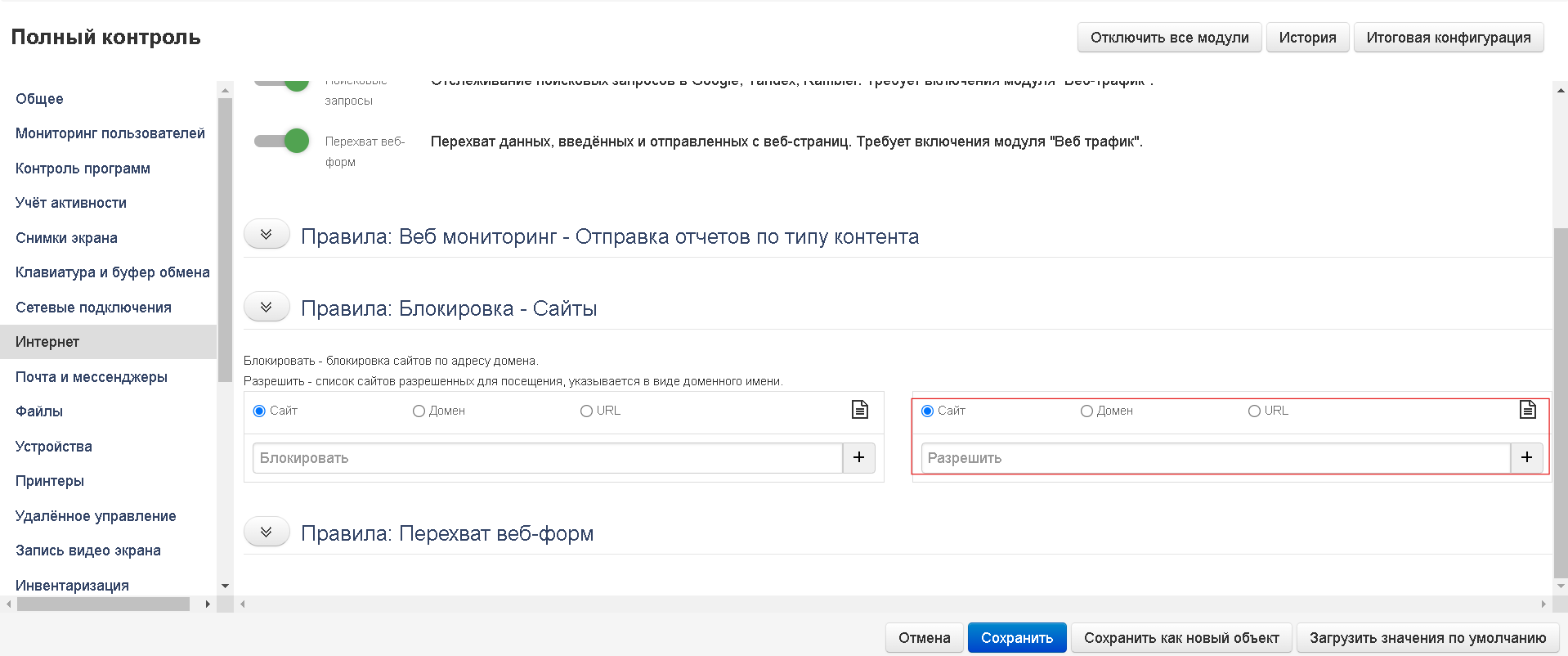Image resolution: width=1568 pixels, height=656 pixels.
Task: Collapse the Блокировка - Сайты rules section
Action: tap(267, 307)
